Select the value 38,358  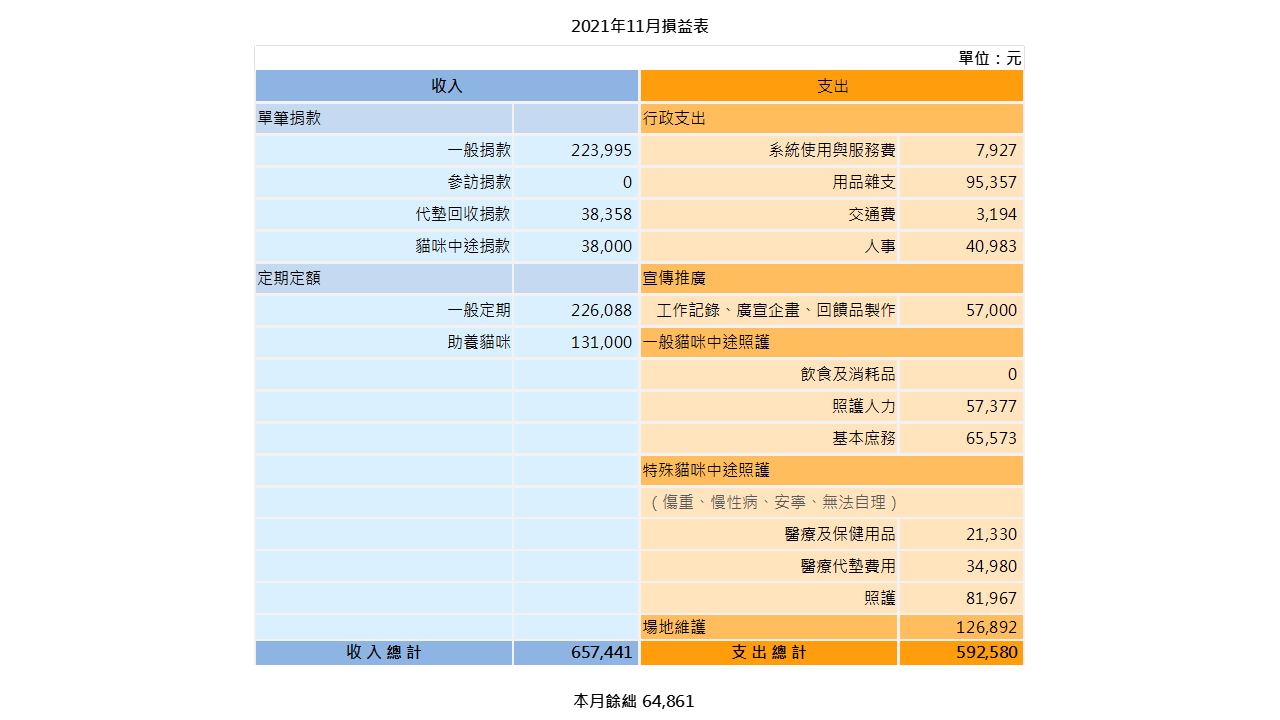pos(607,214)
